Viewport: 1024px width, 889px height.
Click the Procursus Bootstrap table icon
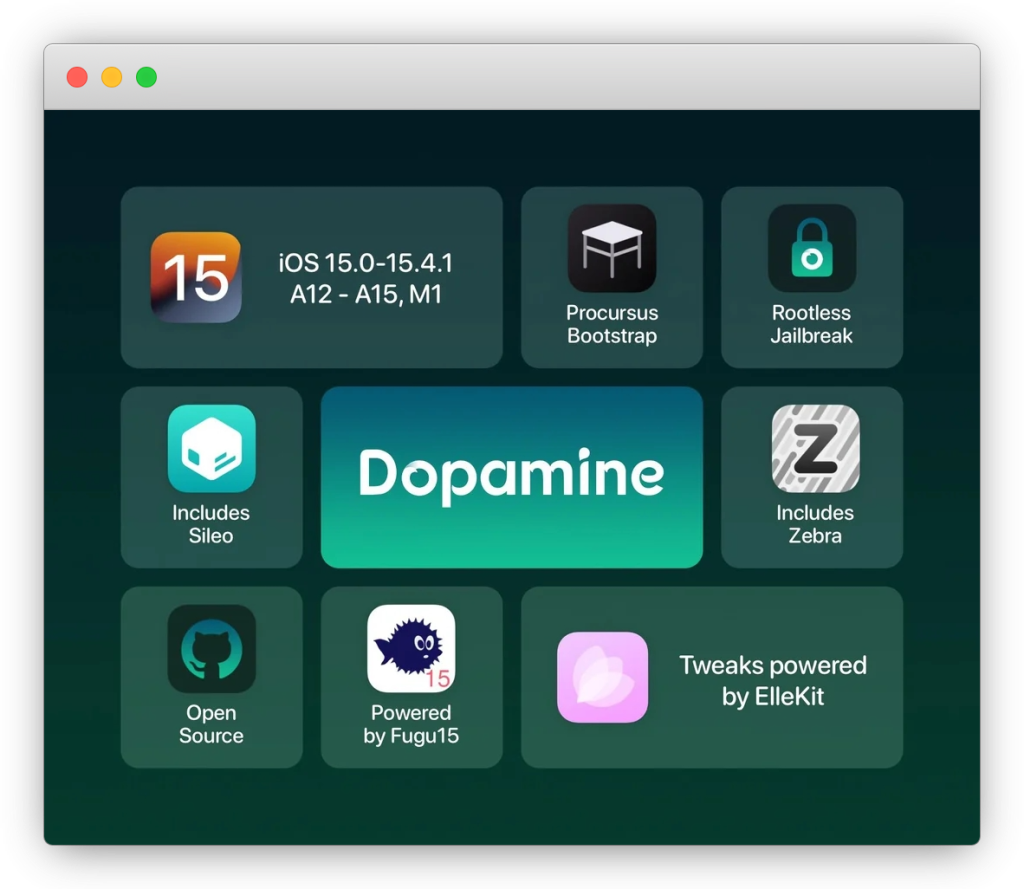click(x=612, y=248)
